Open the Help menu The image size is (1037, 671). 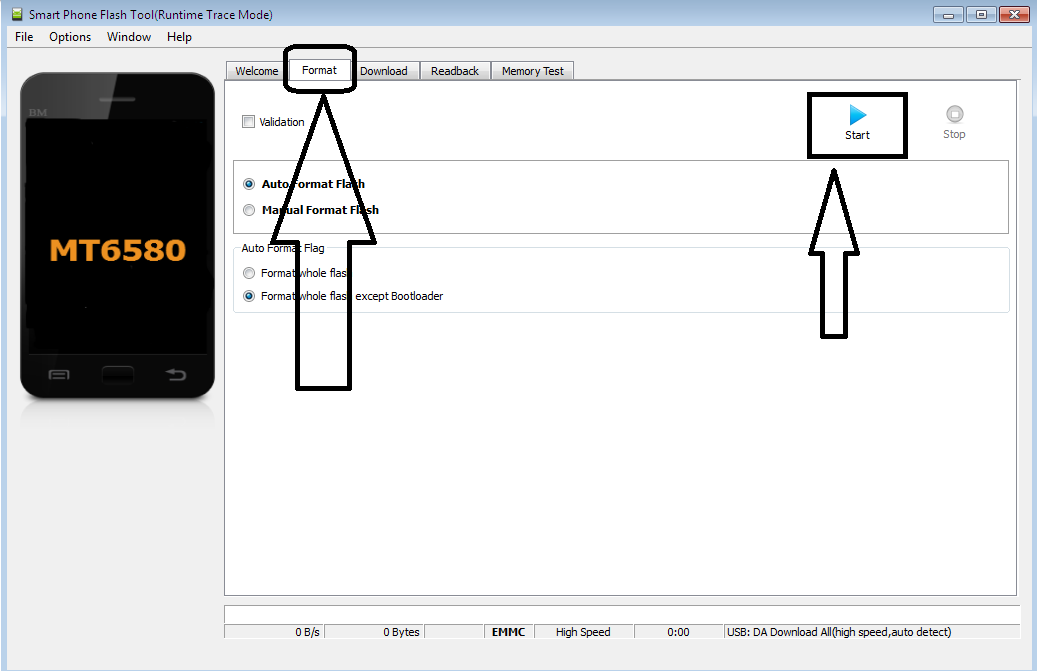[179, 37]
